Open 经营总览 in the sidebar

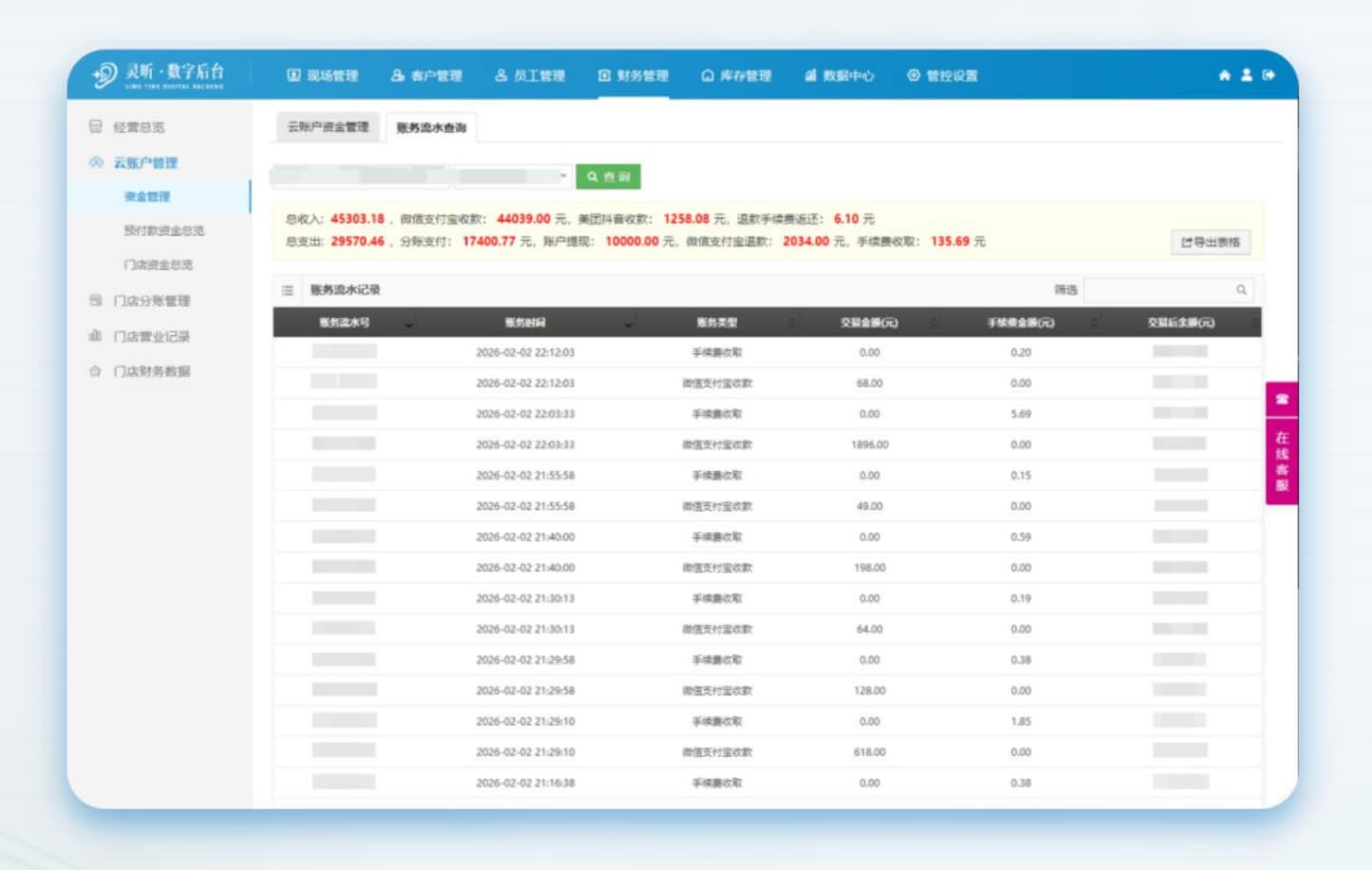(139, 127)
